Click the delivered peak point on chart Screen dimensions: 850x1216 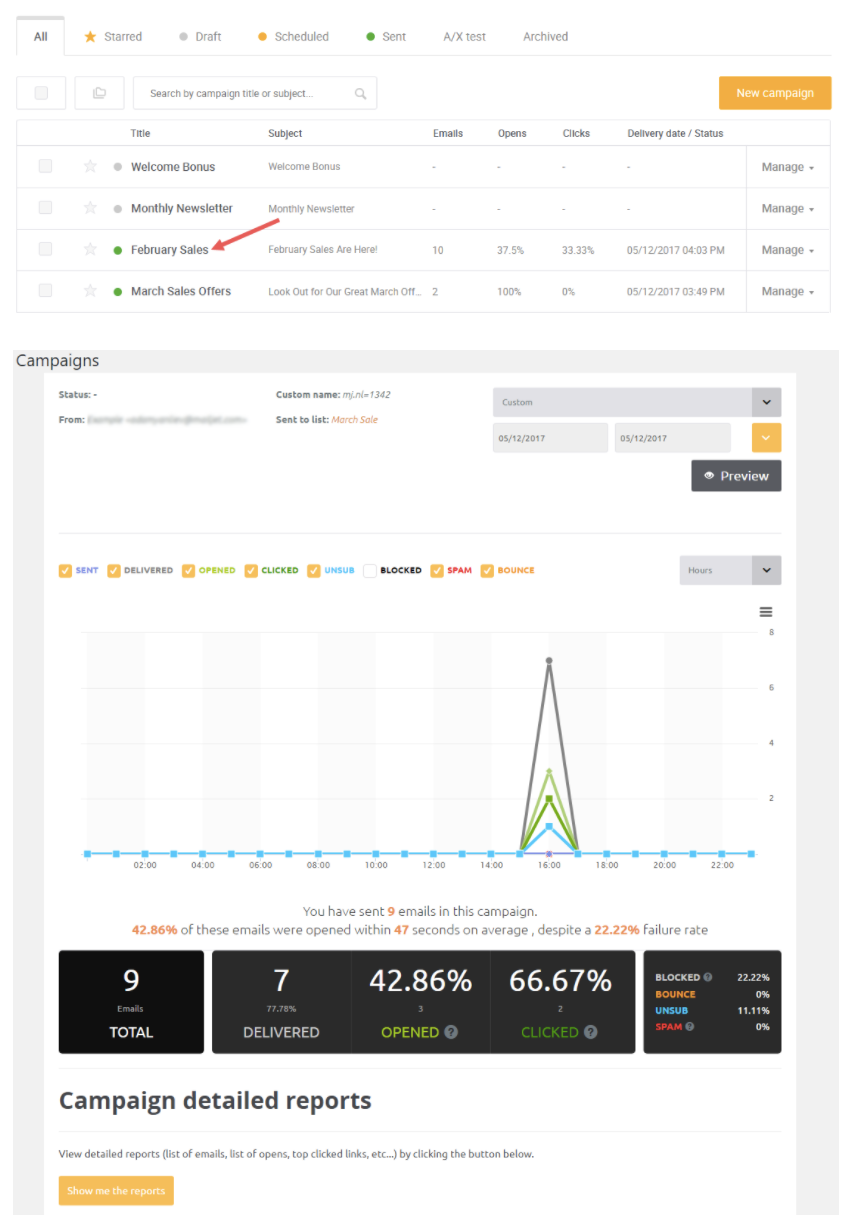tap(549, 661)
